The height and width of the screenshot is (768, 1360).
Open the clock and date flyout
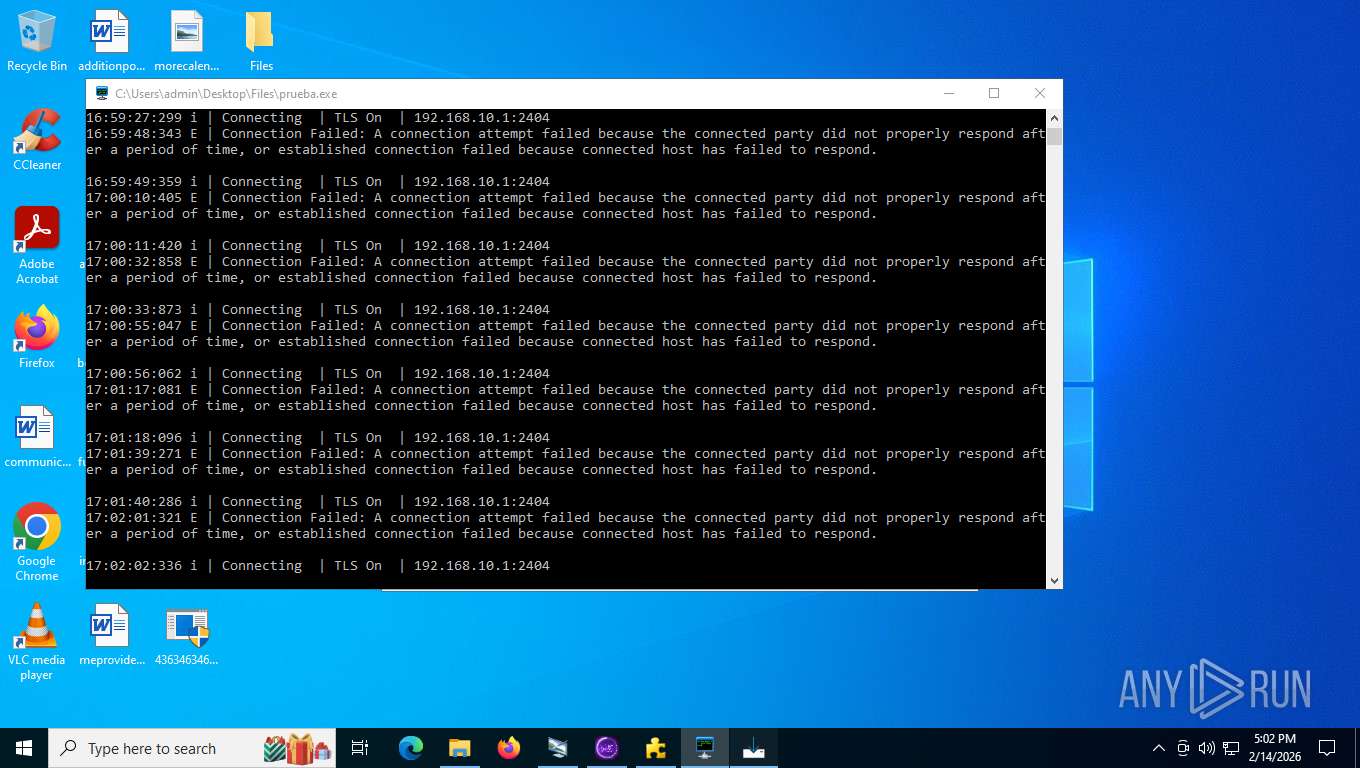pyautogui.click(x=1275, y=748)
